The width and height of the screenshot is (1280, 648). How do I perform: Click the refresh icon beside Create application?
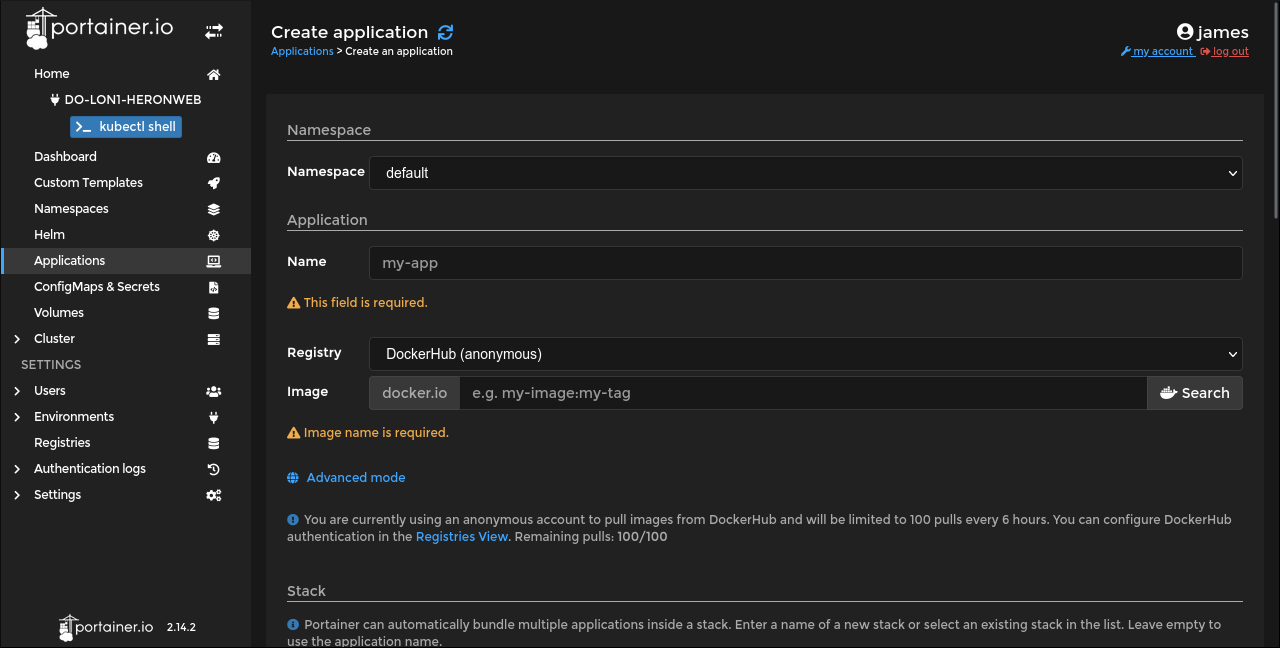click(x=445, y=33)
